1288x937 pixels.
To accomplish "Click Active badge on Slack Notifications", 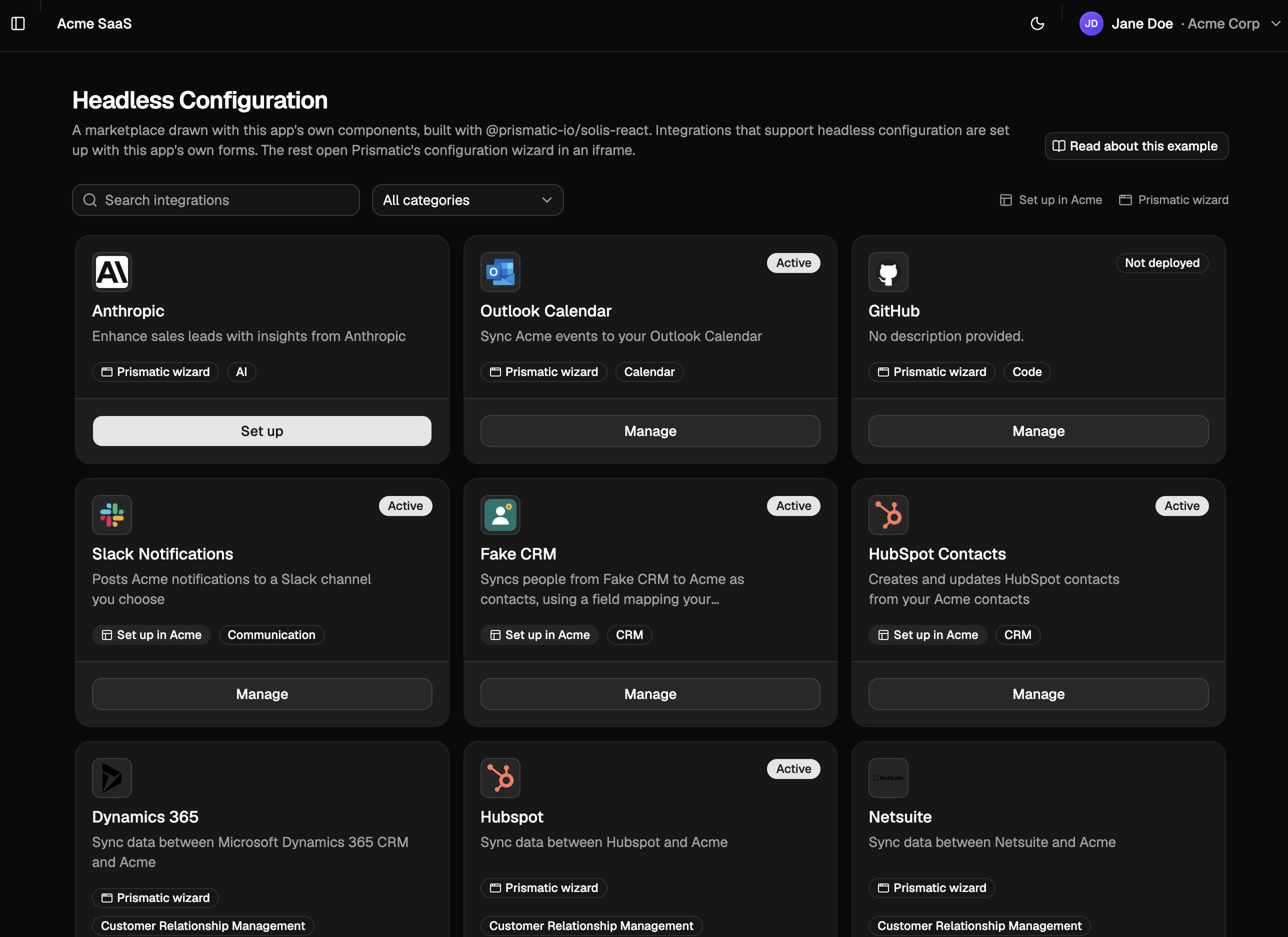I will pos(405,506).
